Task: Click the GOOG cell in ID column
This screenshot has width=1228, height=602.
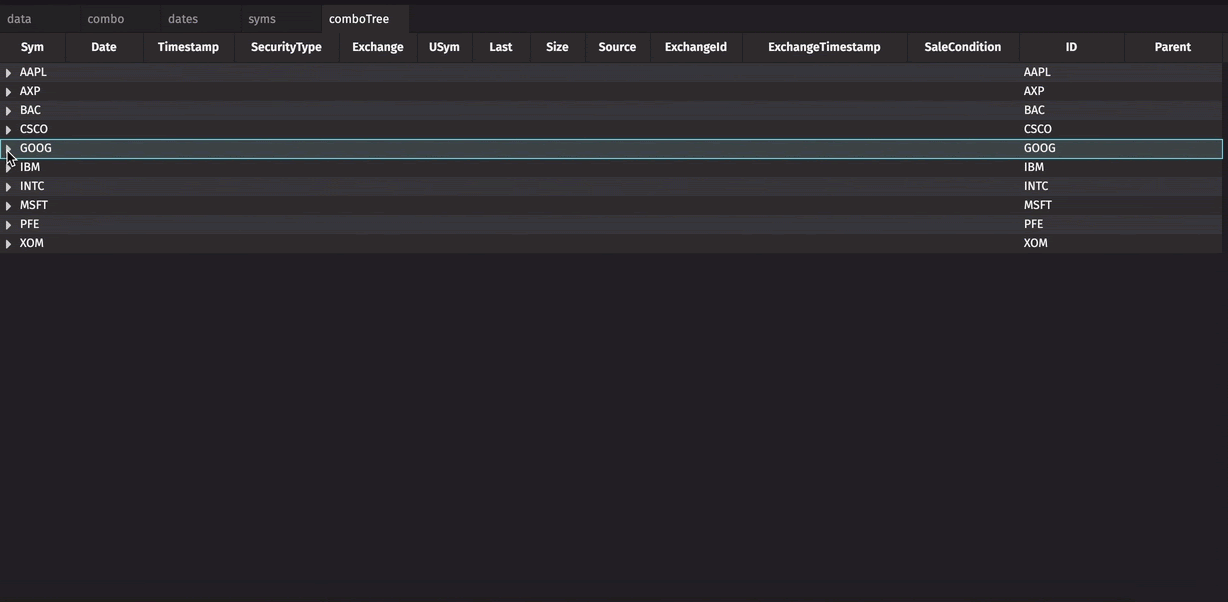Action: (x=1071, y=148)
